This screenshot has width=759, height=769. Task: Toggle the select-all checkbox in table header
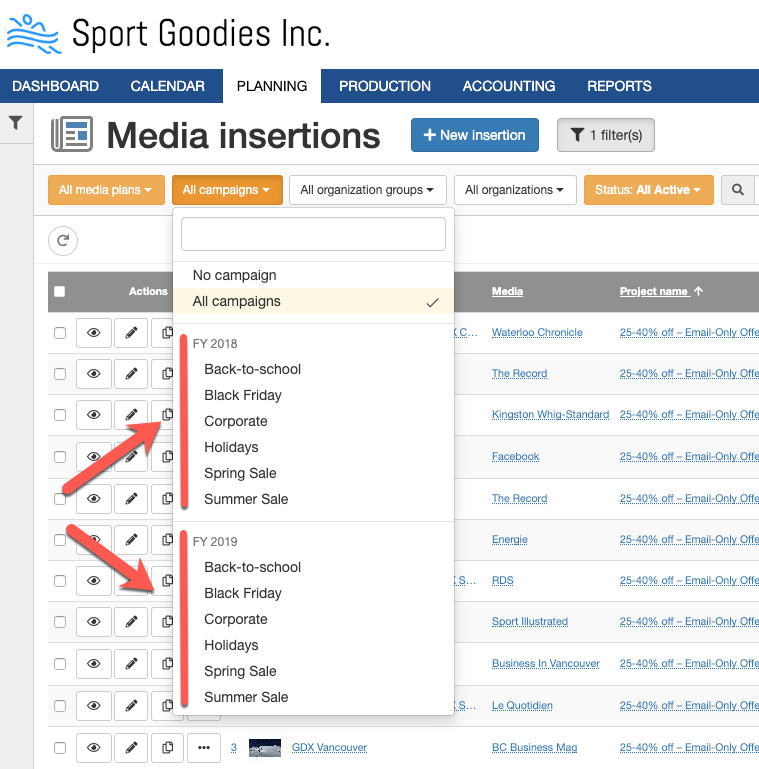coord(60,291)
